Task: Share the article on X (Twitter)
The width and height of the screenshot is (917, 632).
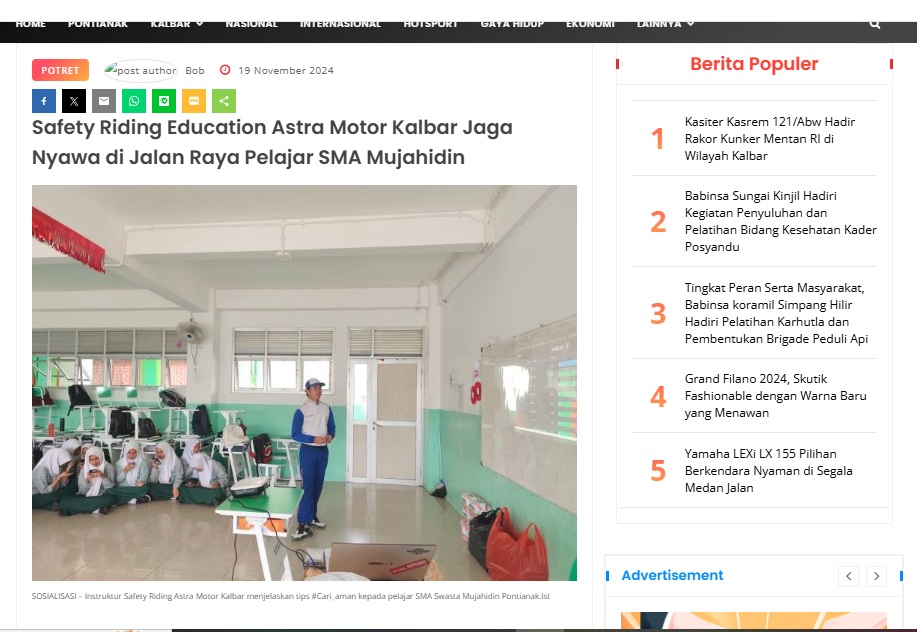Action: pos(74,101)
